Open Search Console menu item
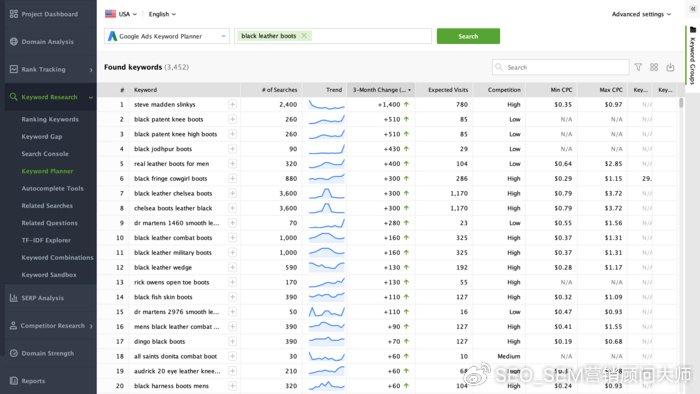This screenshot has width=700, height=394. click(x=45, y=153)
